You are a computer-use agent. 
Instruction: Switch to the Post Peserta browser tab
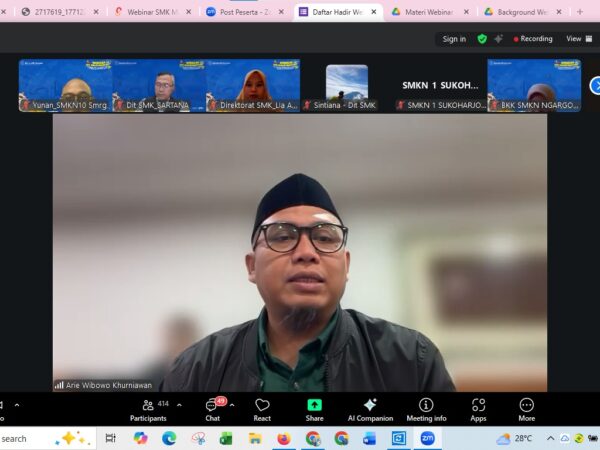pyautogui.click(x=245, y=12)
